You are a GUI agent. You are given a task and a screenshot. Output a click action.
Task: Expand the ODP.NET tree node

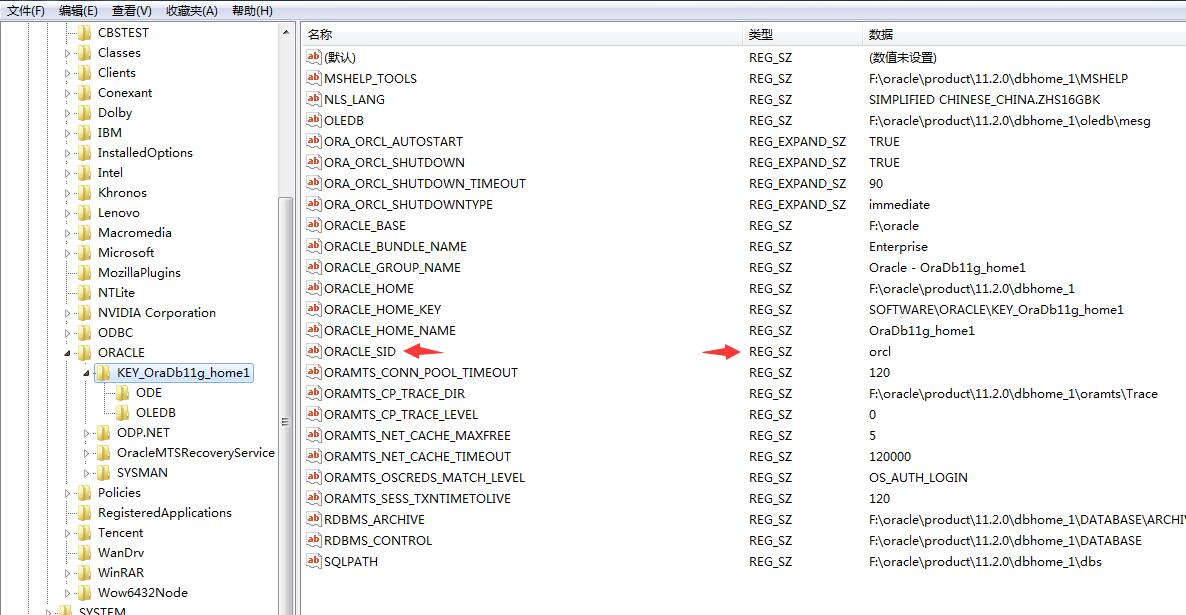coord(86,433)
